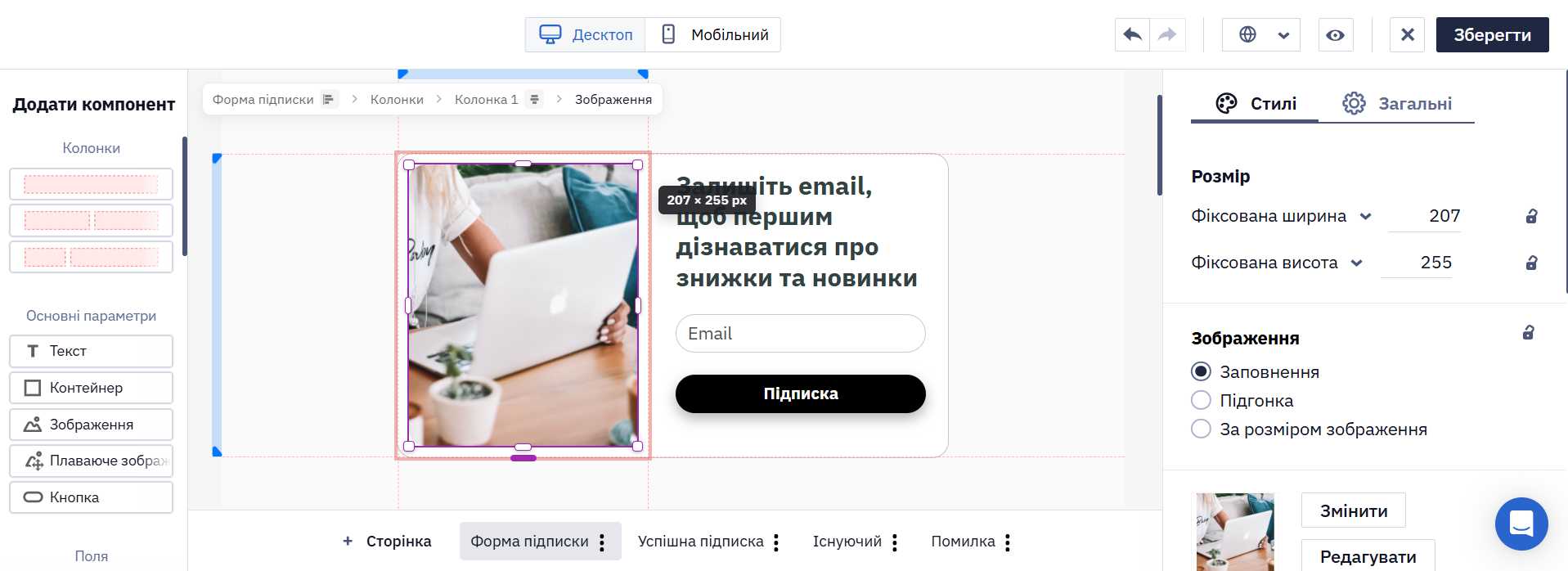Image resolution: width=1568 pixels, height=571 pixels.
Task: Click the purple drag handle below the image
Action: (523, 458)
